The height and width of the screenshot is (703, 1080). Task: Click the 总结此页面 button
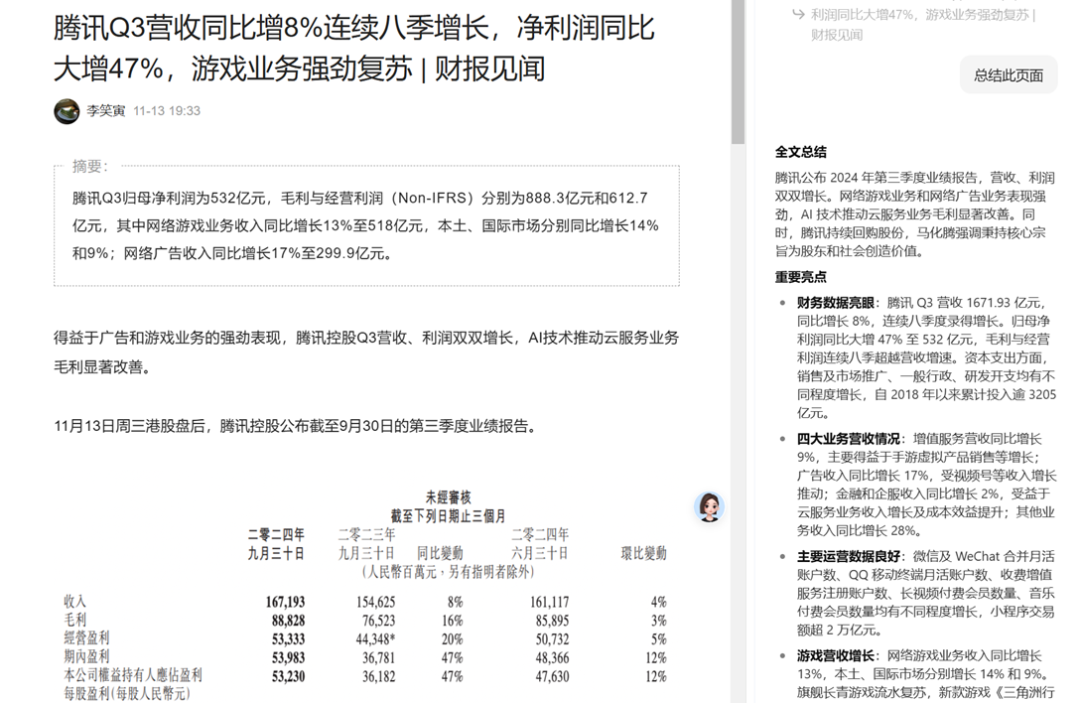pyautogui.click(x=1008, y=75)
